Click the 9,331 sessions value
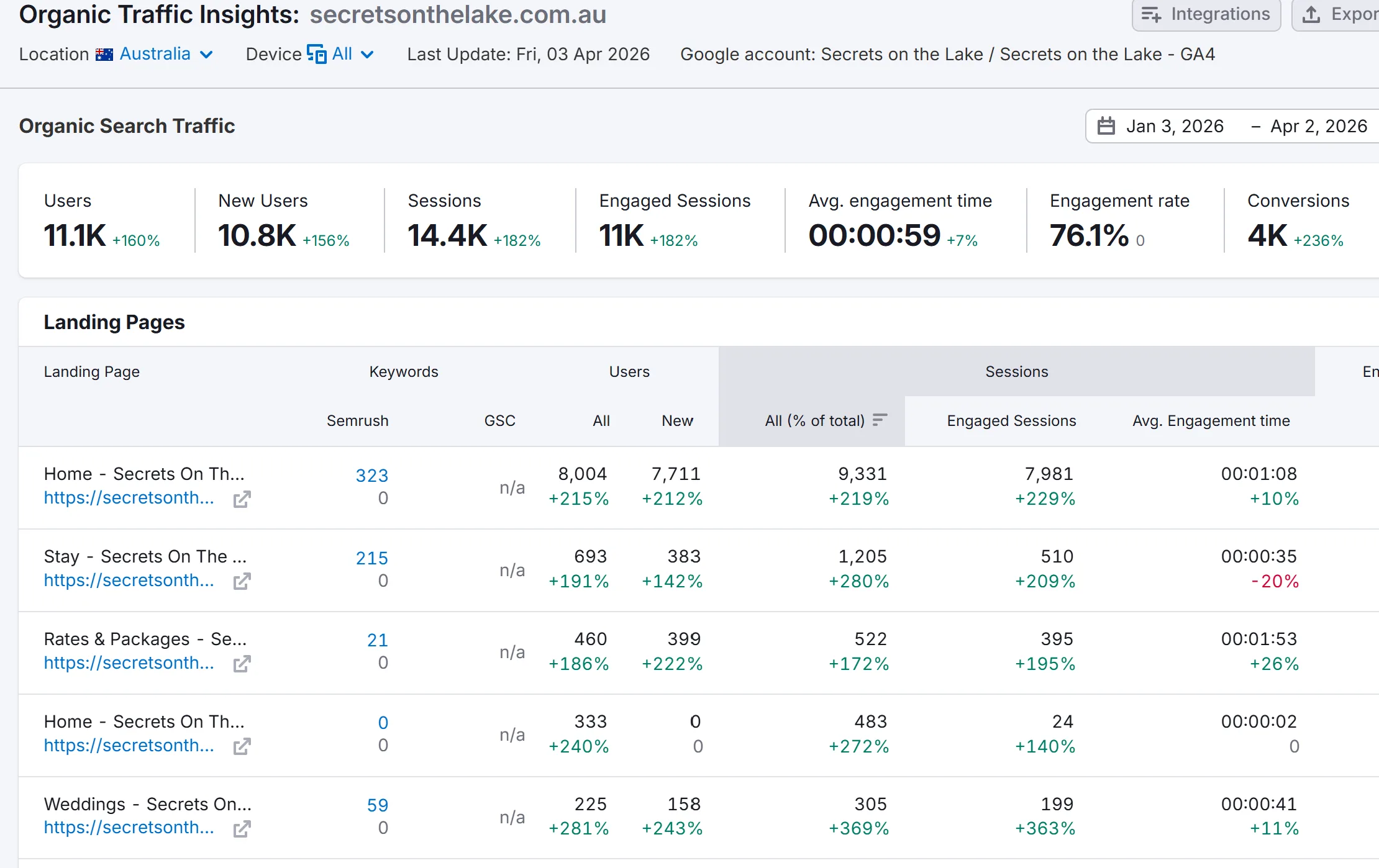This screenshot has width=1379, height=868. [x=862, y=474]
